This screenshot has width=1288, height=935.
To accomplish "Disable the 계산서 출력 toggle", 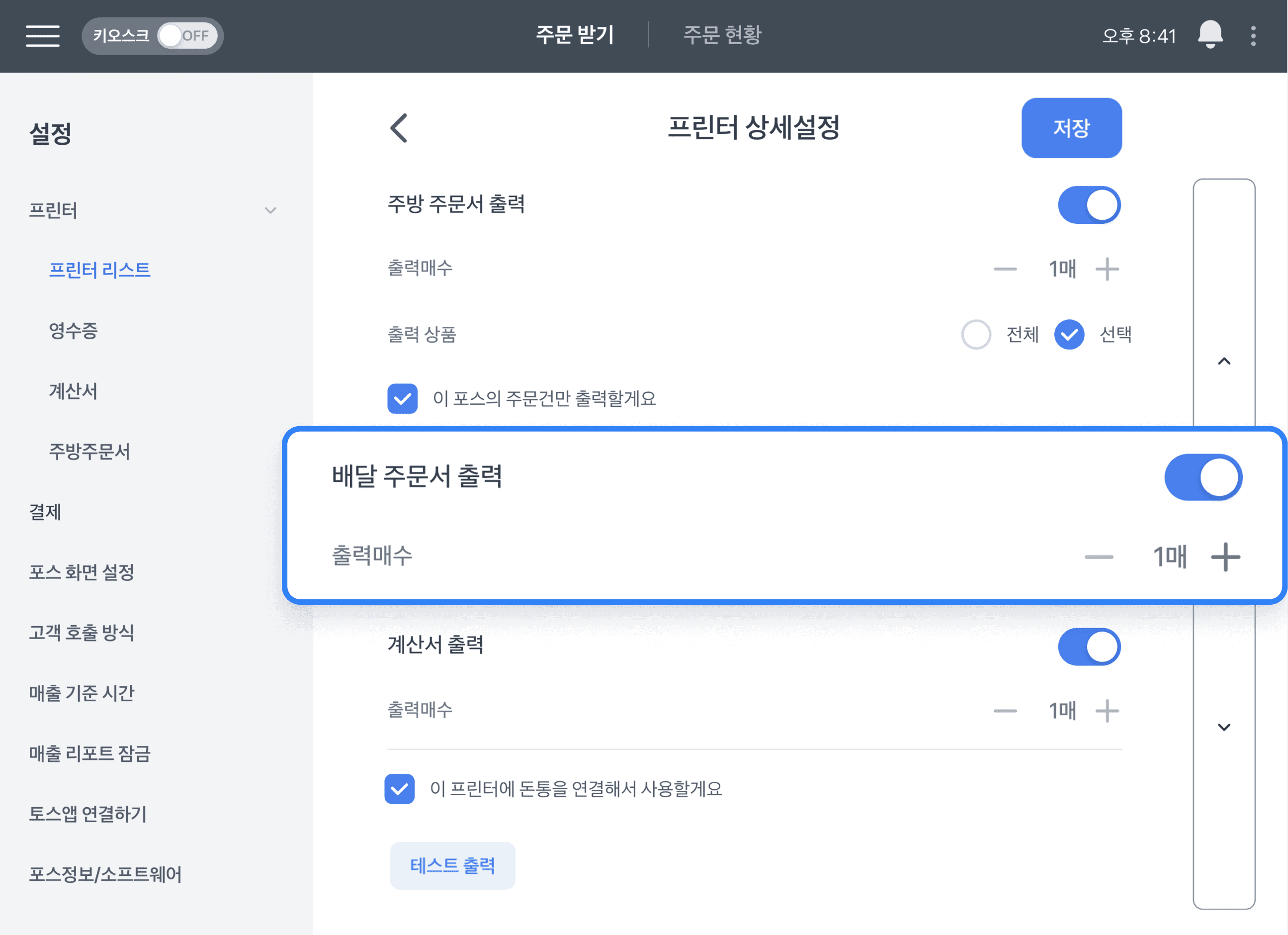I will pos(1089,647).
